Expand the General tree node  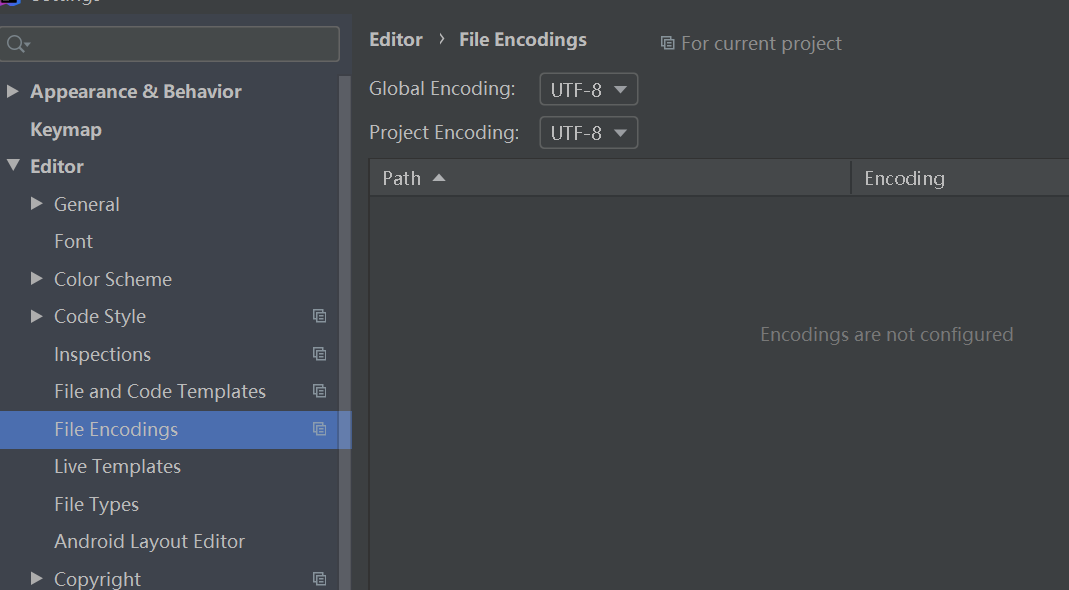tap(37, 204)
